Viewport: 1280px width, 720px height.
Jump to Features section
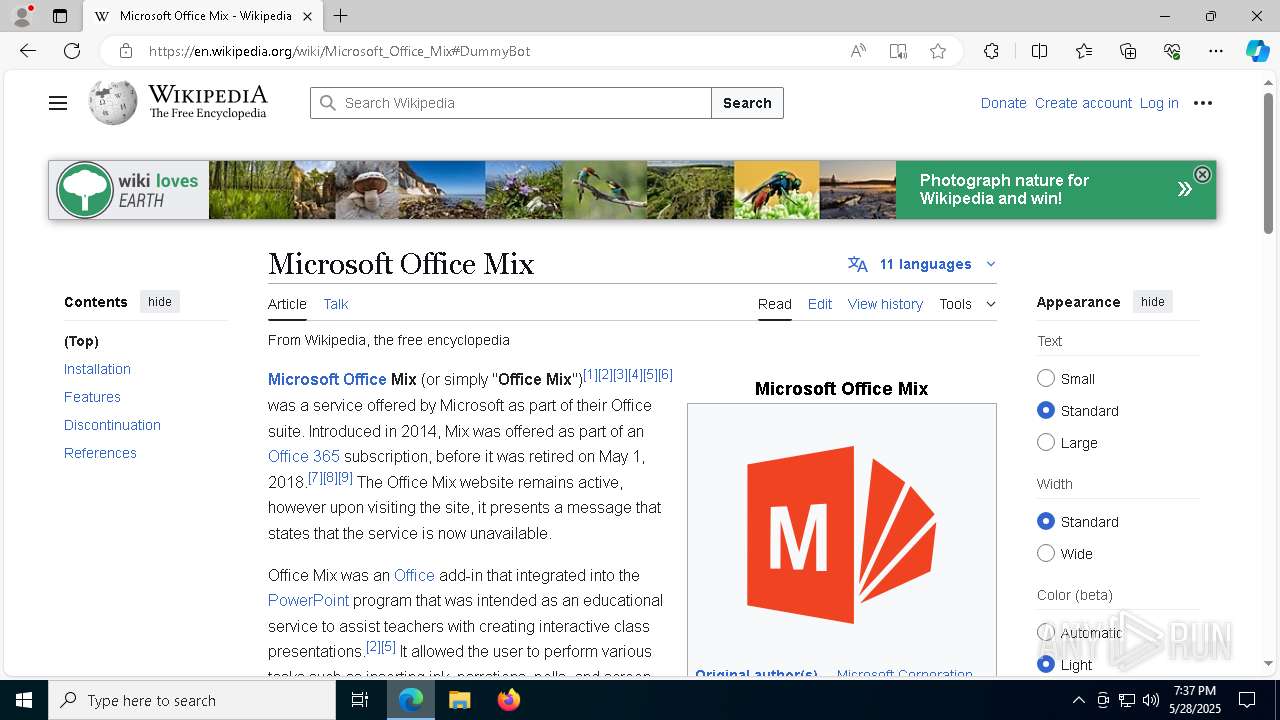(x=92, y=397)
